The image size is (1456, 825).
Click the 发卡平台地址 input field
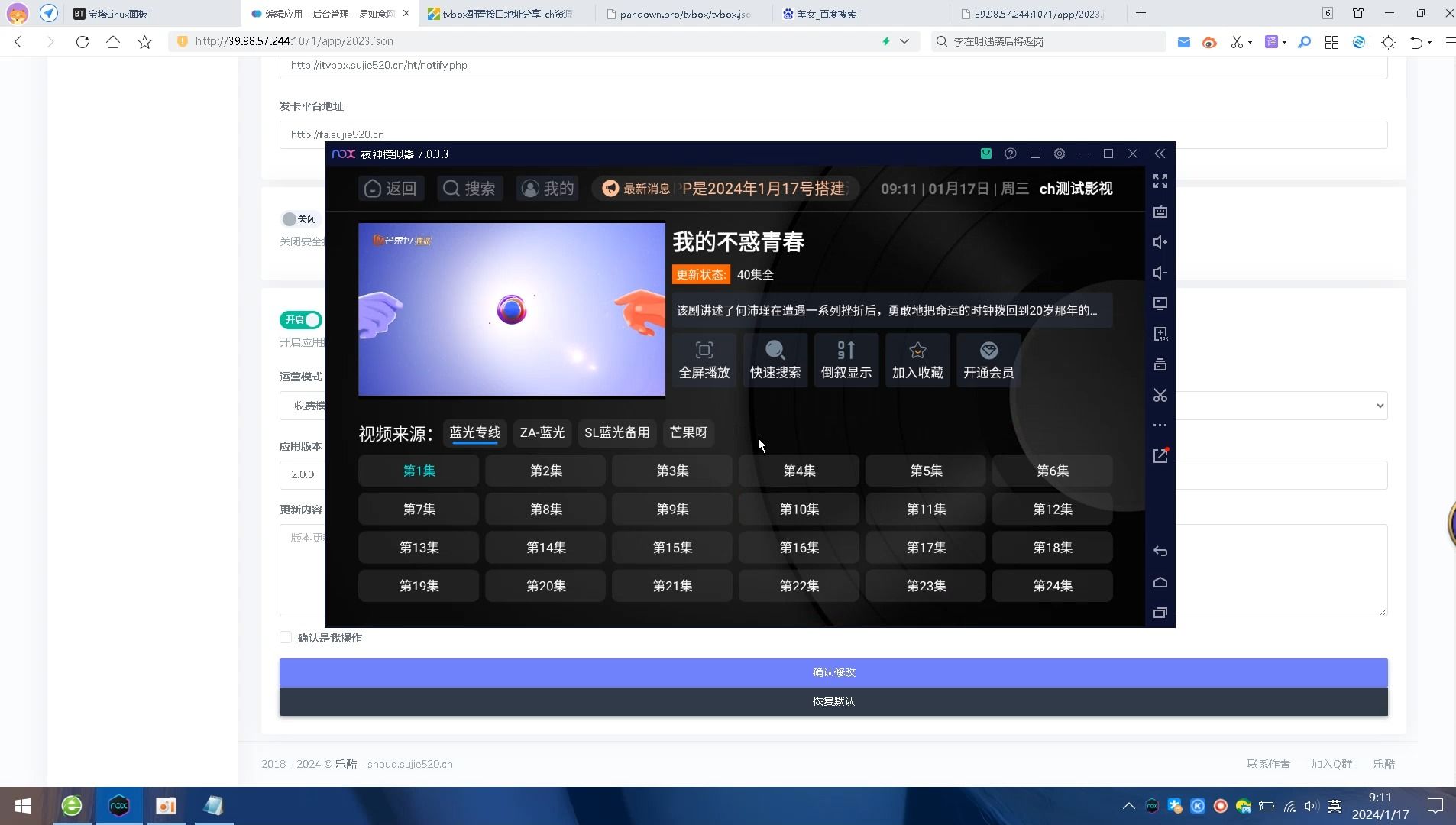[x=833, y=134]
